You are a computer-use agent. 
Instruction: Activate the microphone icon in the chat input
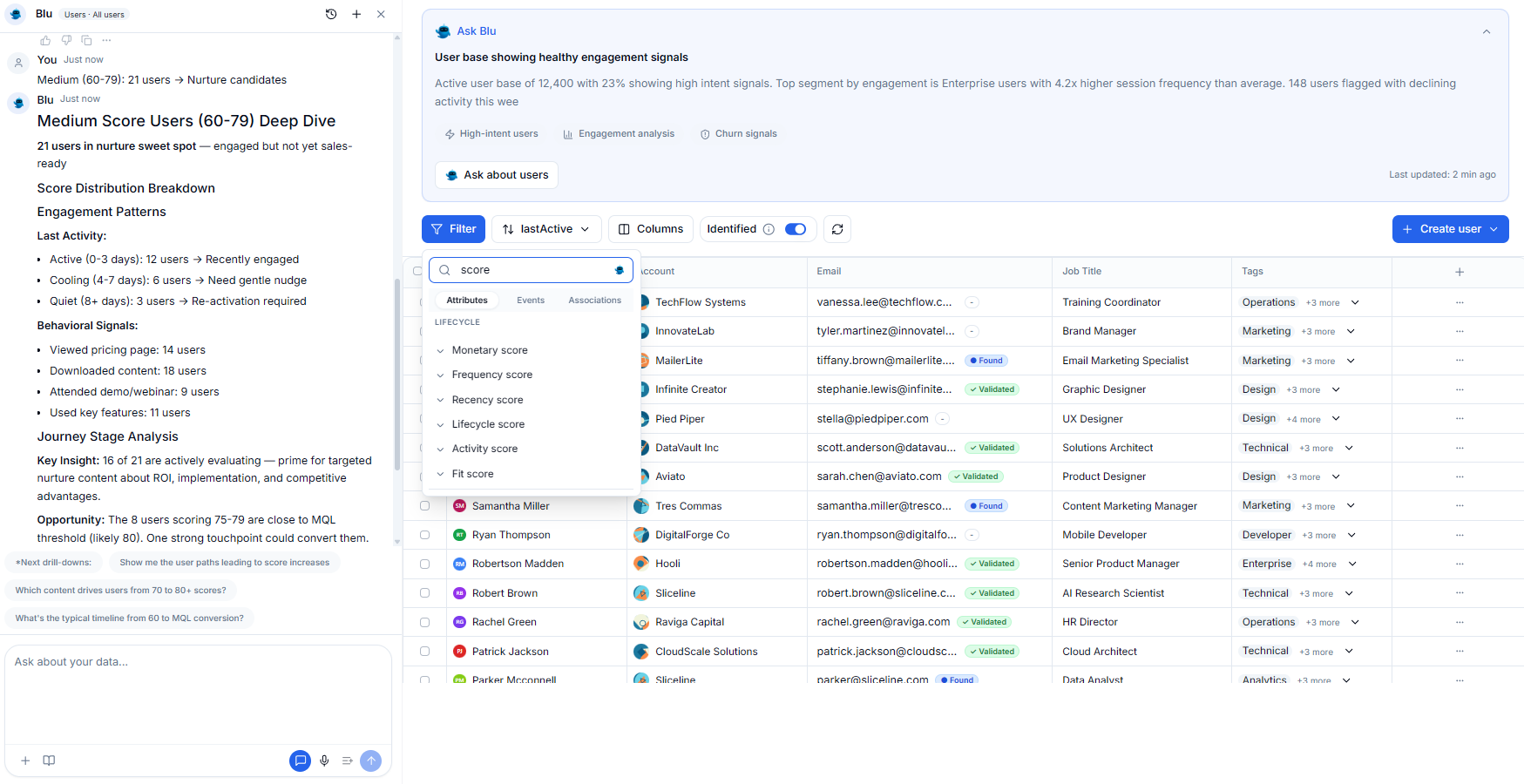324,760
